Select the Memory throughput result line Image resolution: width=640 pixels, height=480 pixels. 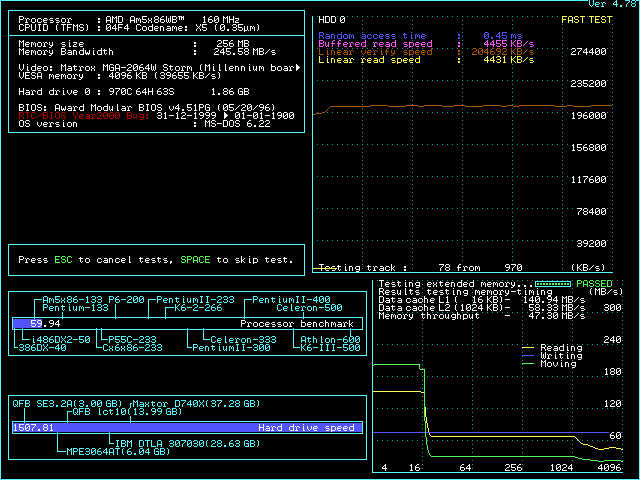point(482,316)
